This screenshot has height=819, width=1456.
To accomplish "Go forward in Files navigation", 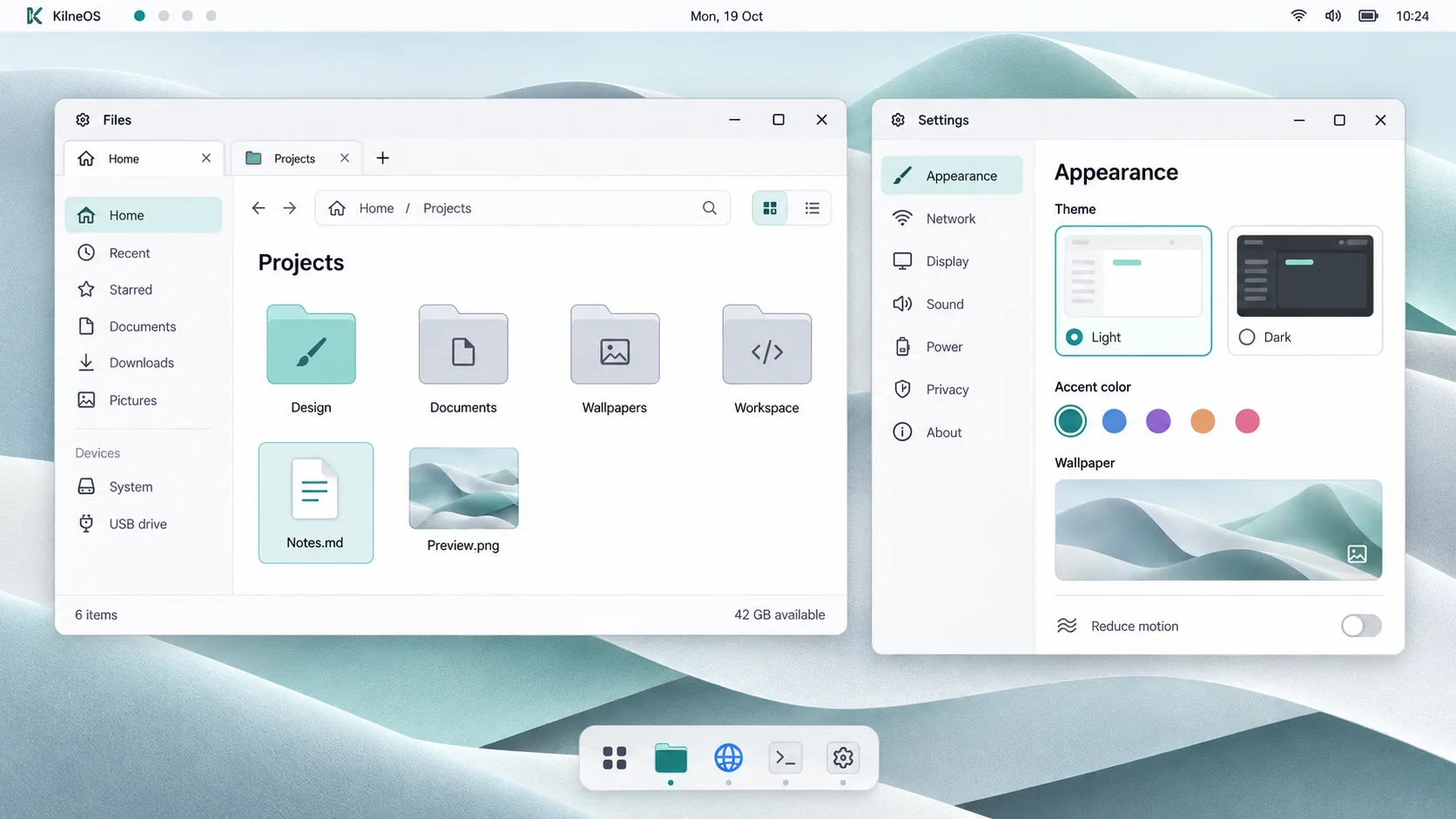I will pyautogui.click(x=289, y=208).
